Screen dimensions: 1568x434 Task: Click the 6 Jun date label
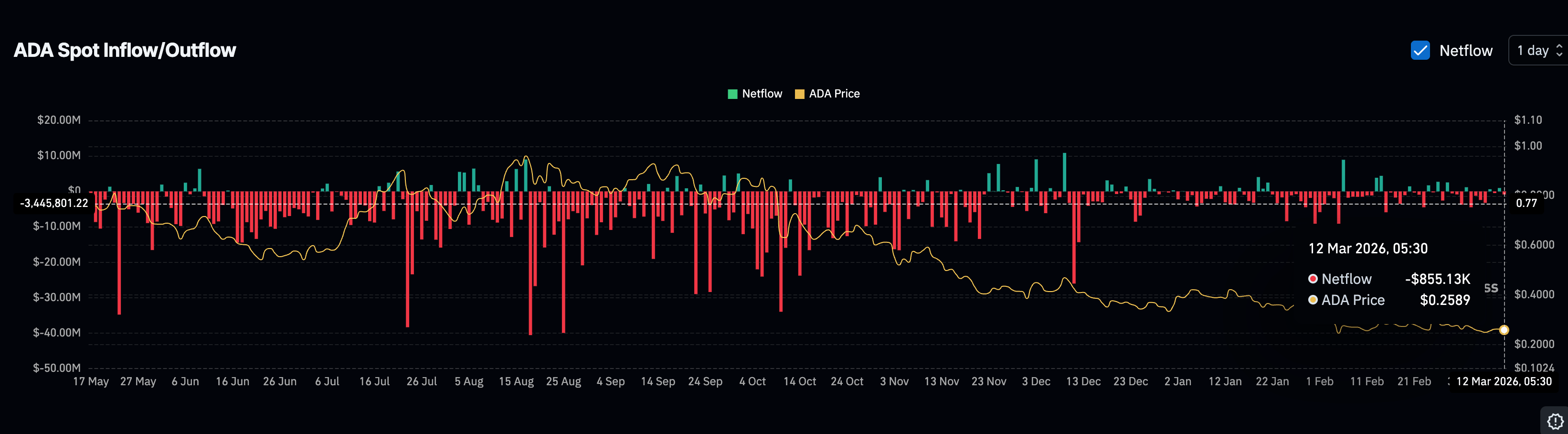(x=185, y=381)
